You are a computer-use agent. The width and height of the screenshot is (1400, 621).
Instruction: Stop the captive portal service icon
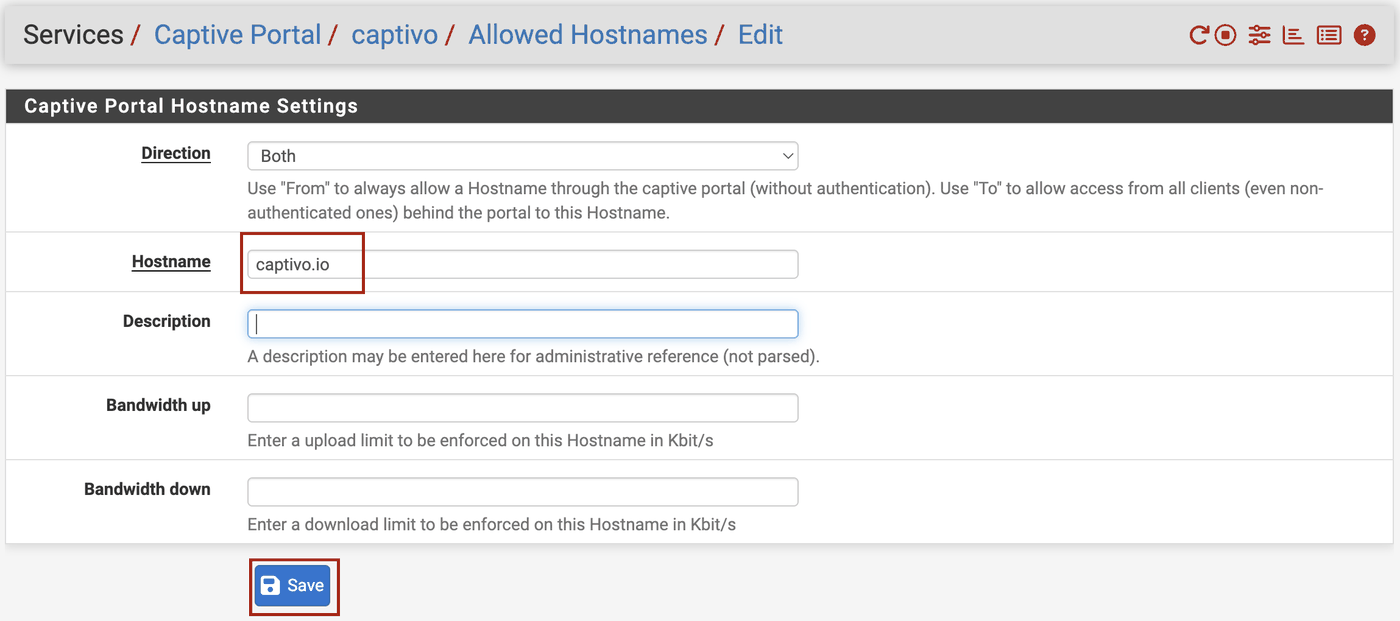pos(1226,35)
